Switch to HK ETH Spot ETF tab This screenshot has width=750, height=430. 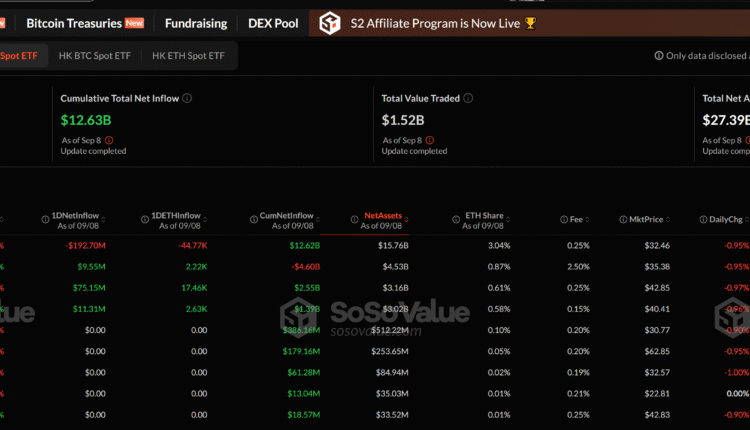(x=187, y=57)
